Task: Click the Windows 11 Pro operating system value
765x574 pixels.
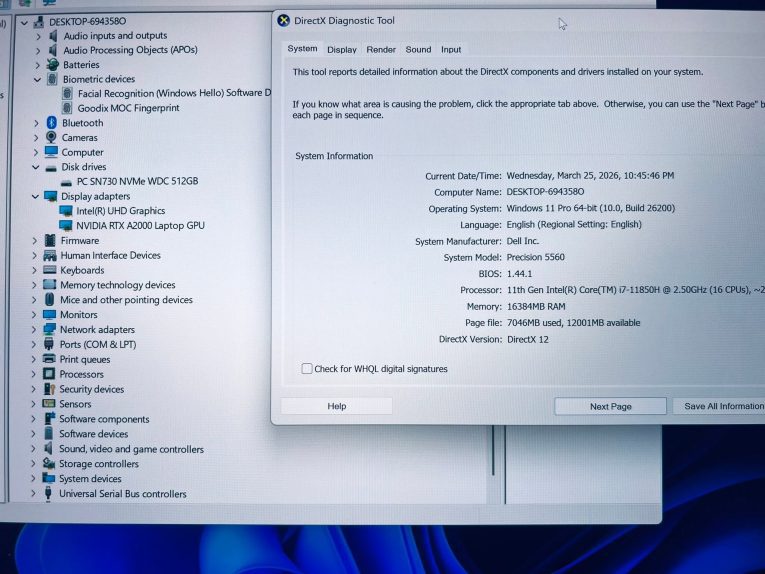Action: pos(590,208)
